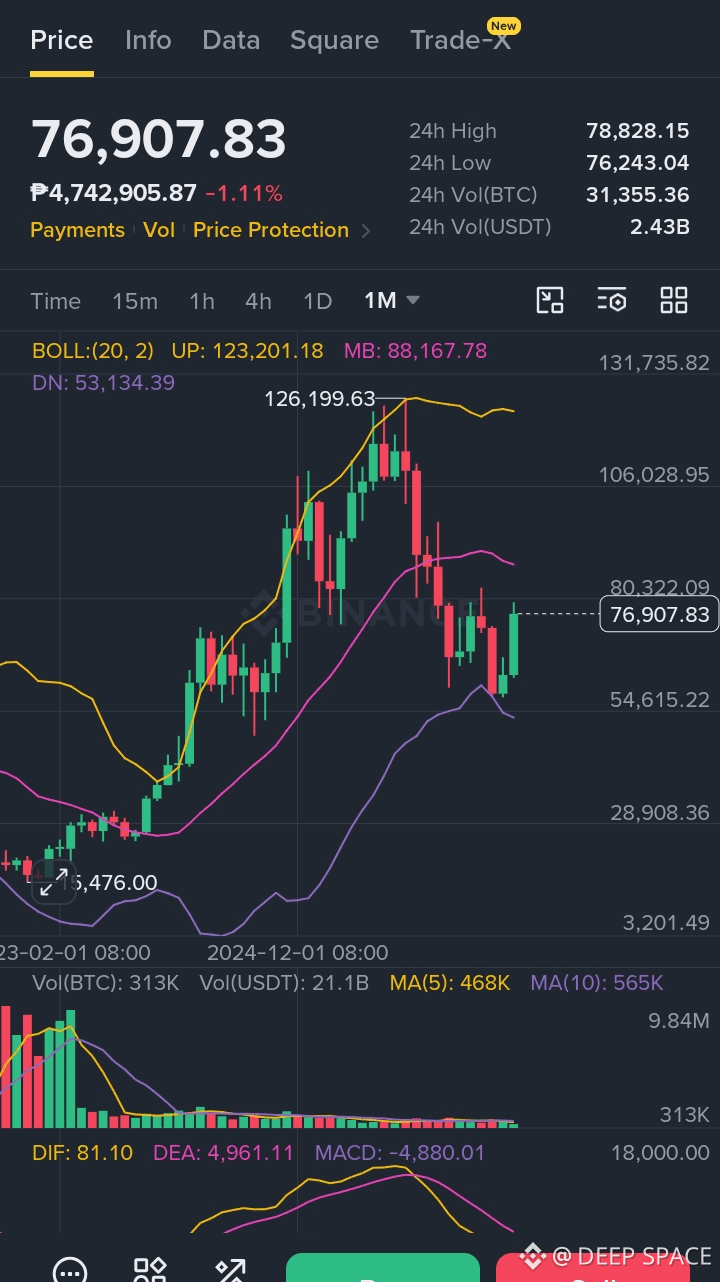Click the DIF: 81.10 indicator value
The height and width of the screenshot is (1282, 720).
(82, 1153)
